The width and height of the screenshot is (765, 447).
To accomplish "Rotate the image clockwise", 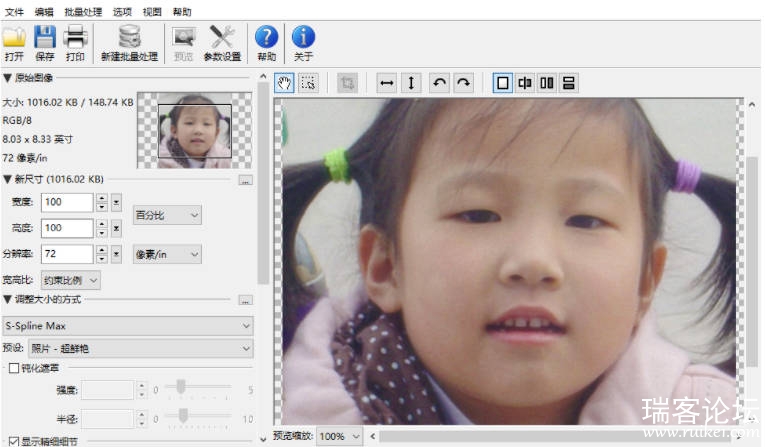I will [x=463, y=83].
